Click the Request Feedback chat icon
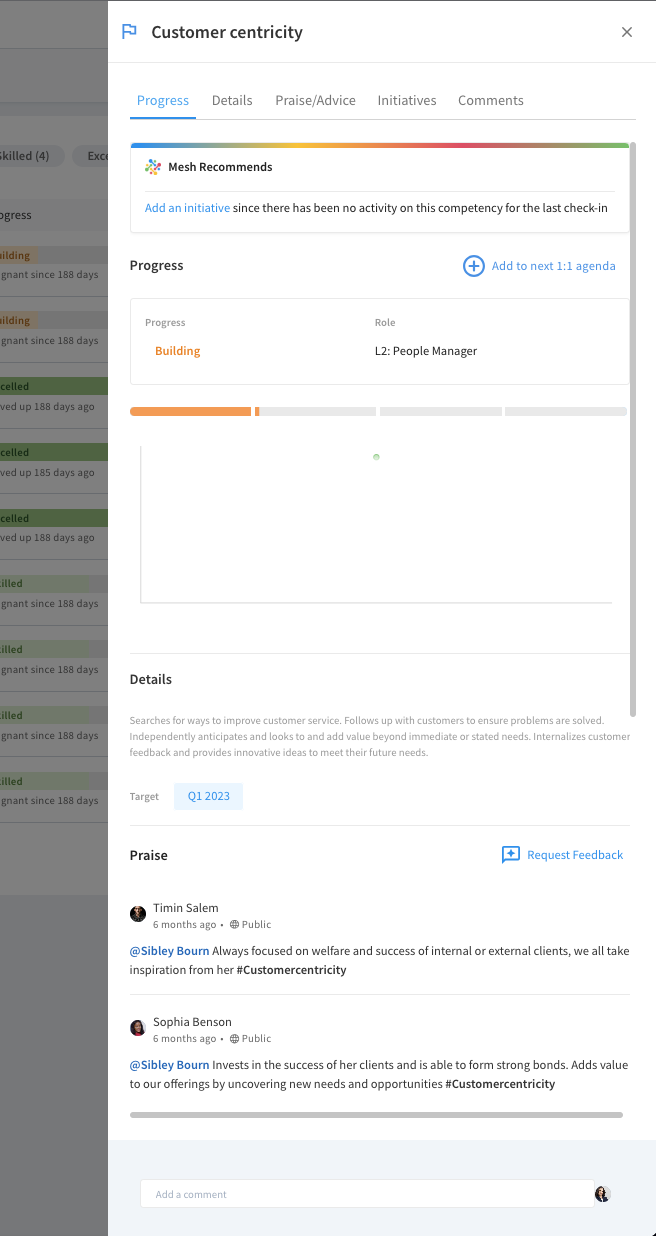 pyautogui.click(x=511, y=855)
